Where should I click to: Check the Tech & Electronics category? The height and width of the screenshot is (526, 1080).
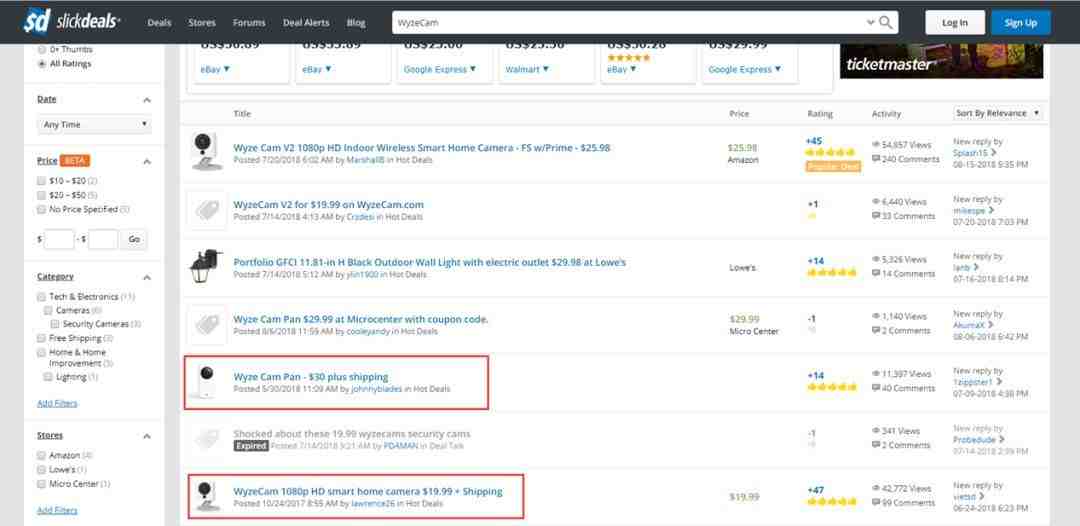coord(42,297)
